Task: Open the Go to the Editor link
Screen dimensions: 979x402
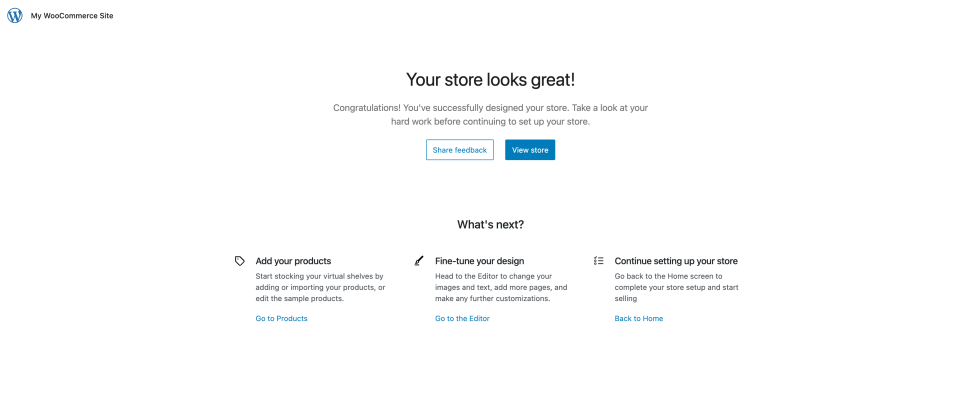Action: coord(462,318)
